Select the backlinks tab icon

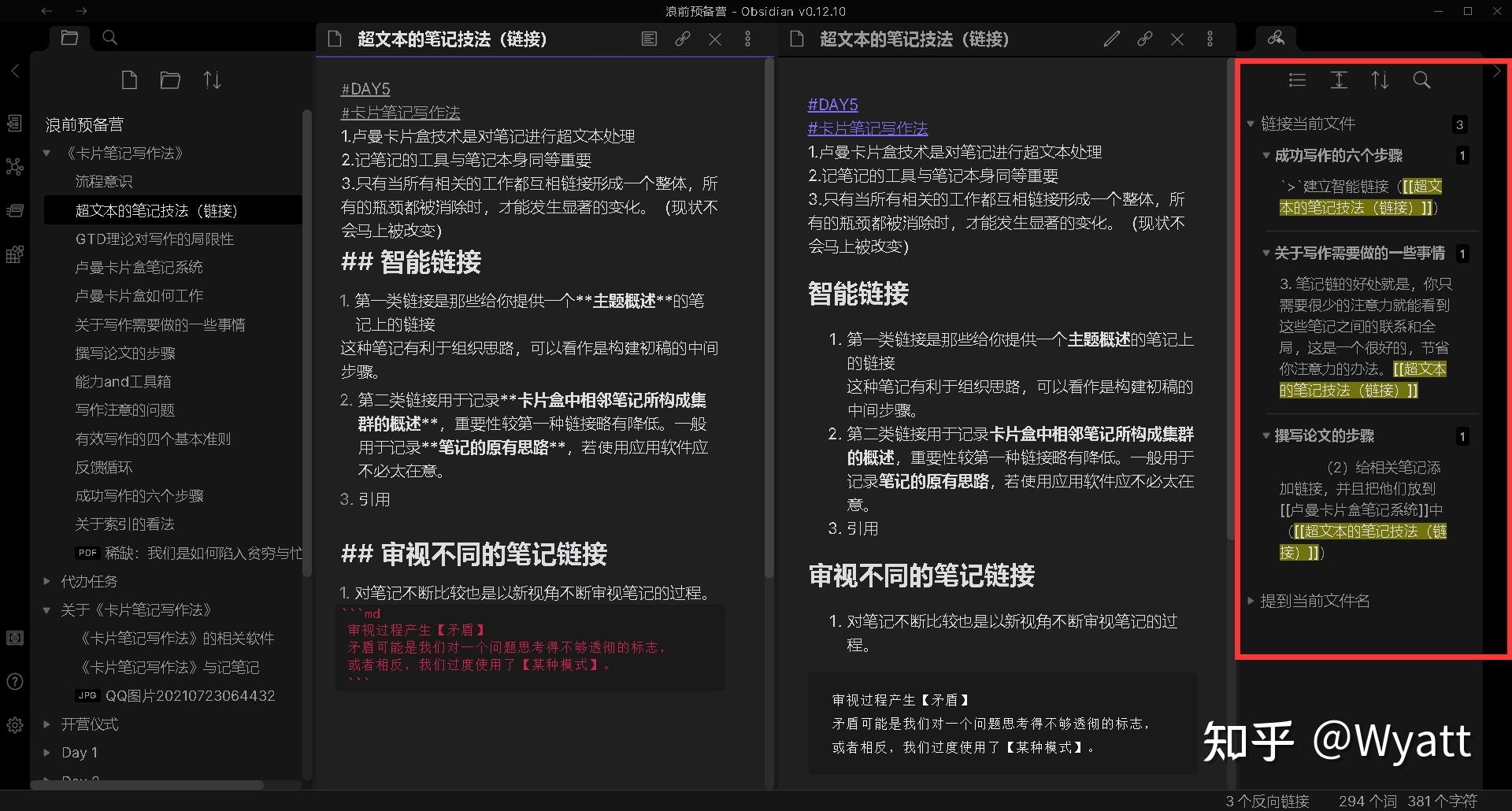1276,38
